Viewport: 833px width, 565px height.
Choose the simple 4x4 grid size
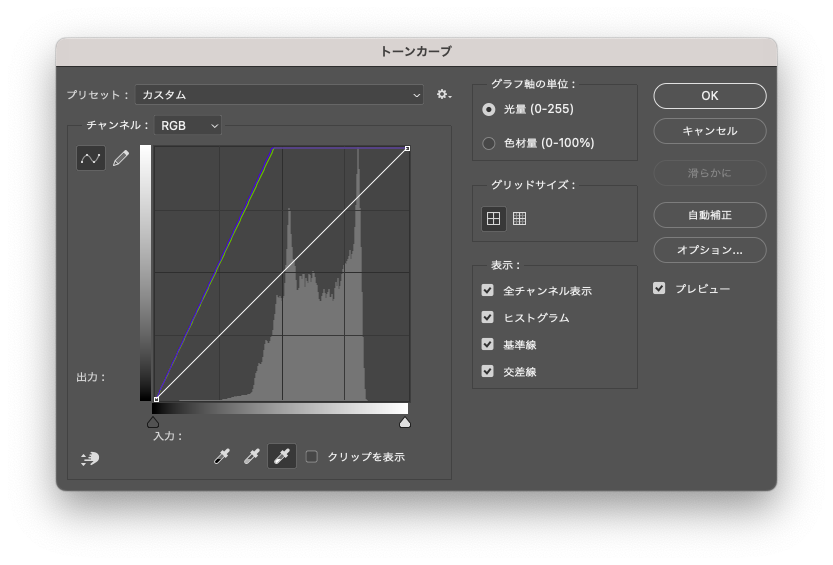tap(494, 218)
